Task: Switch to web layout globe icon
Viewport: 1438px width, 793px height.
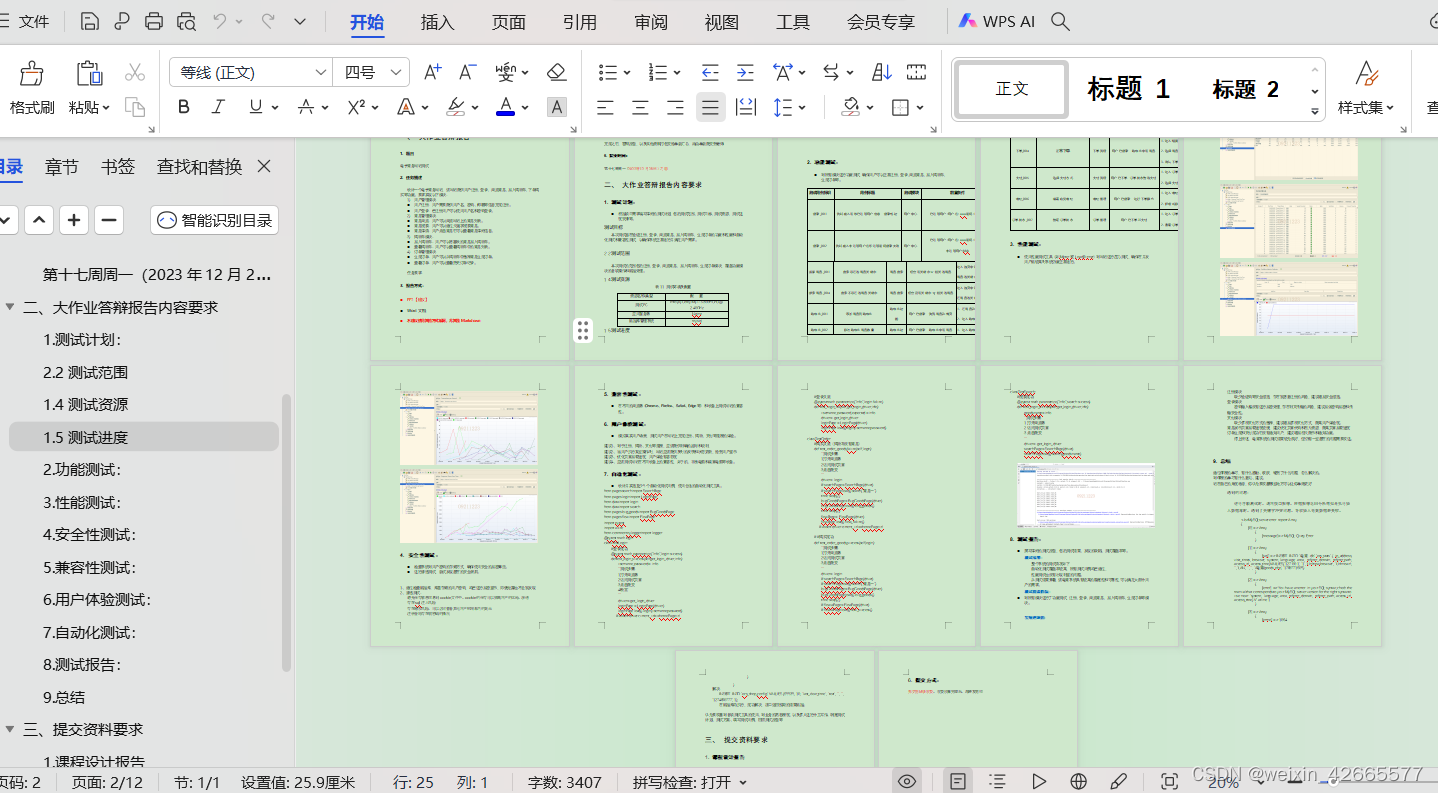Action: click(x=1078, y=781)
